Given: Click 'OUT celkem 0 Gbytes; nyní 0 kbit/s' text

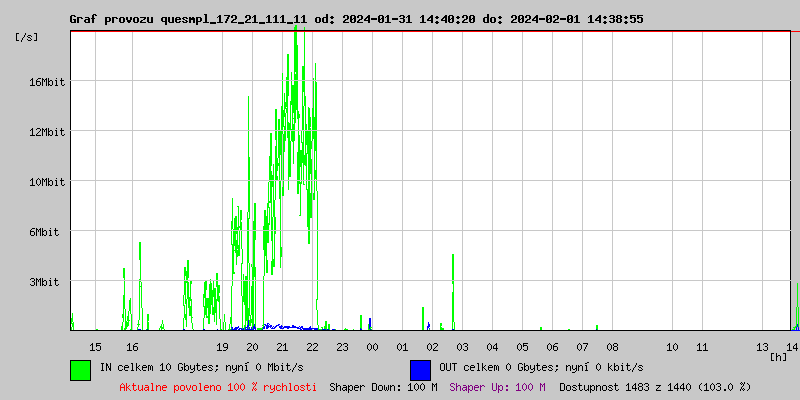Looking at the screenshot, I should pos(541,367).
